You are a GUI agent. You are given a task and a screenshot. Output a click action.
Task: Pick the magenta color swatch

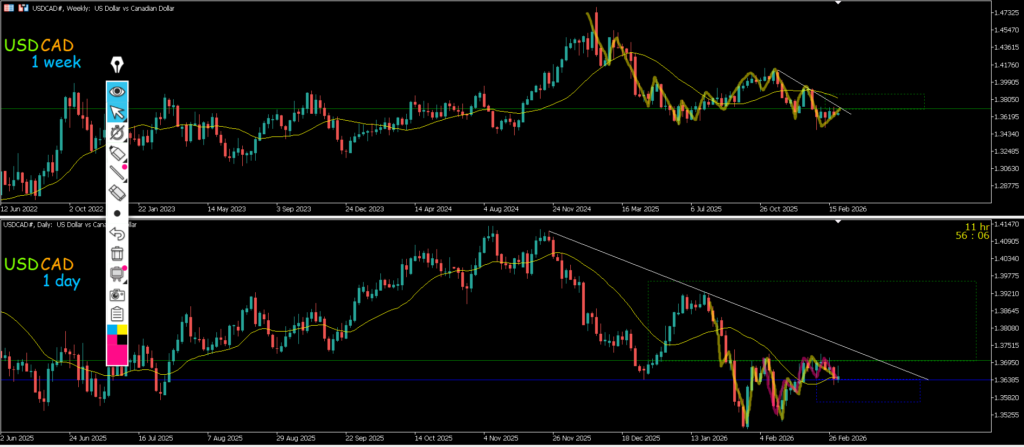[x=117, y=354]
